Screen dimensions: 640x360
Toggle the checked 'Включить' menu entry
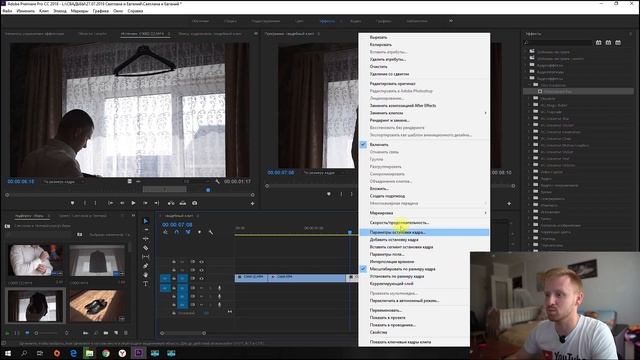click(424, 144)
